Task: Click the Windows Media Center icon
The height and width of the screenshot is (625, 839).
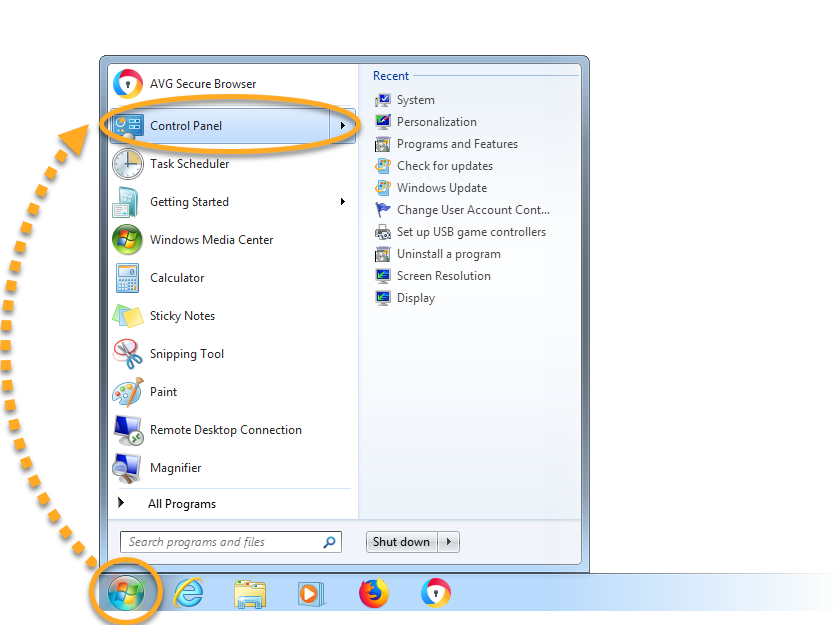Action: coord(127,240)
